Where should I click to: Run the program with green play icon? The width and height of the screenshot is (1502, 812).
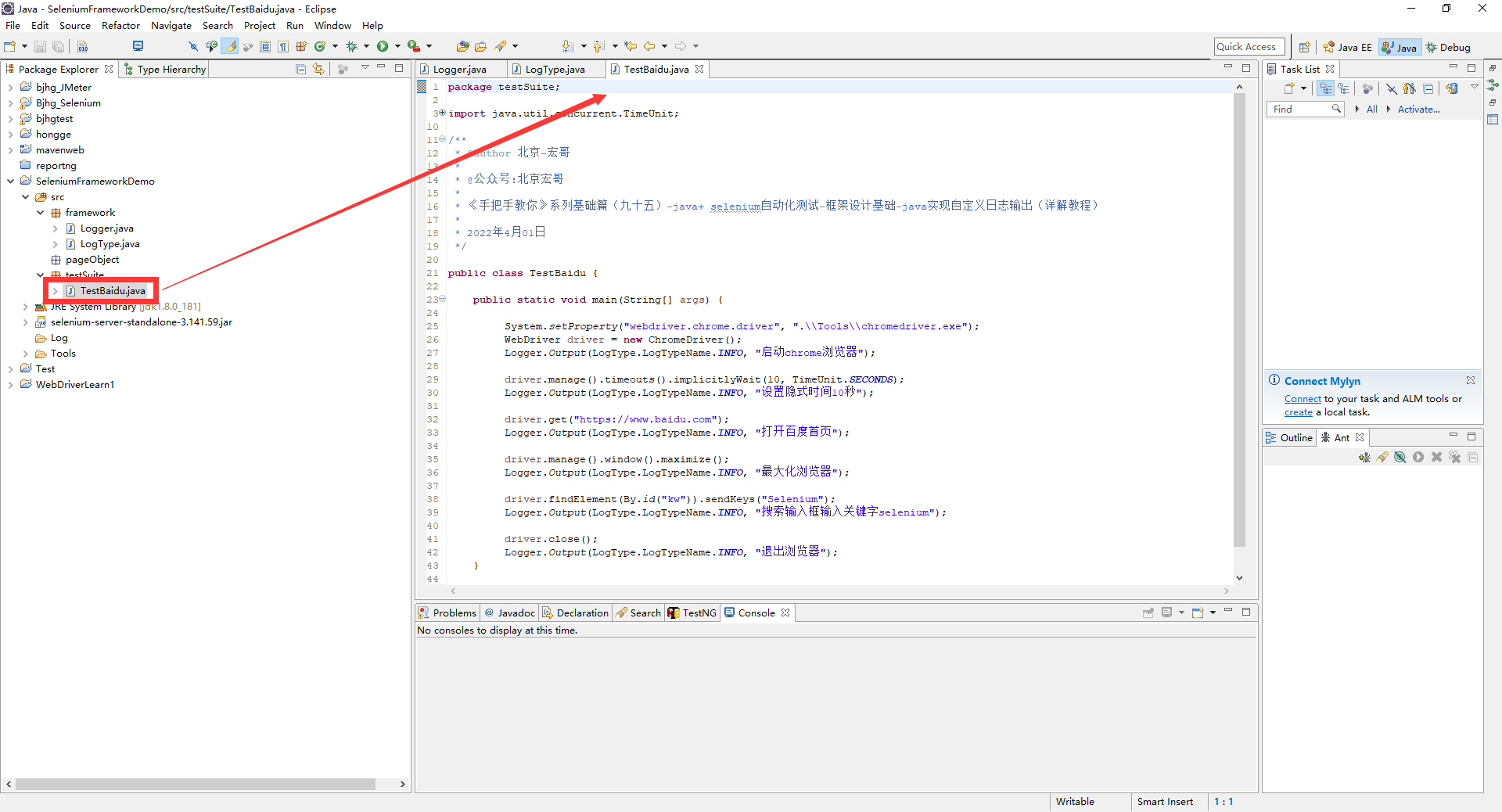tap(383, 46)
